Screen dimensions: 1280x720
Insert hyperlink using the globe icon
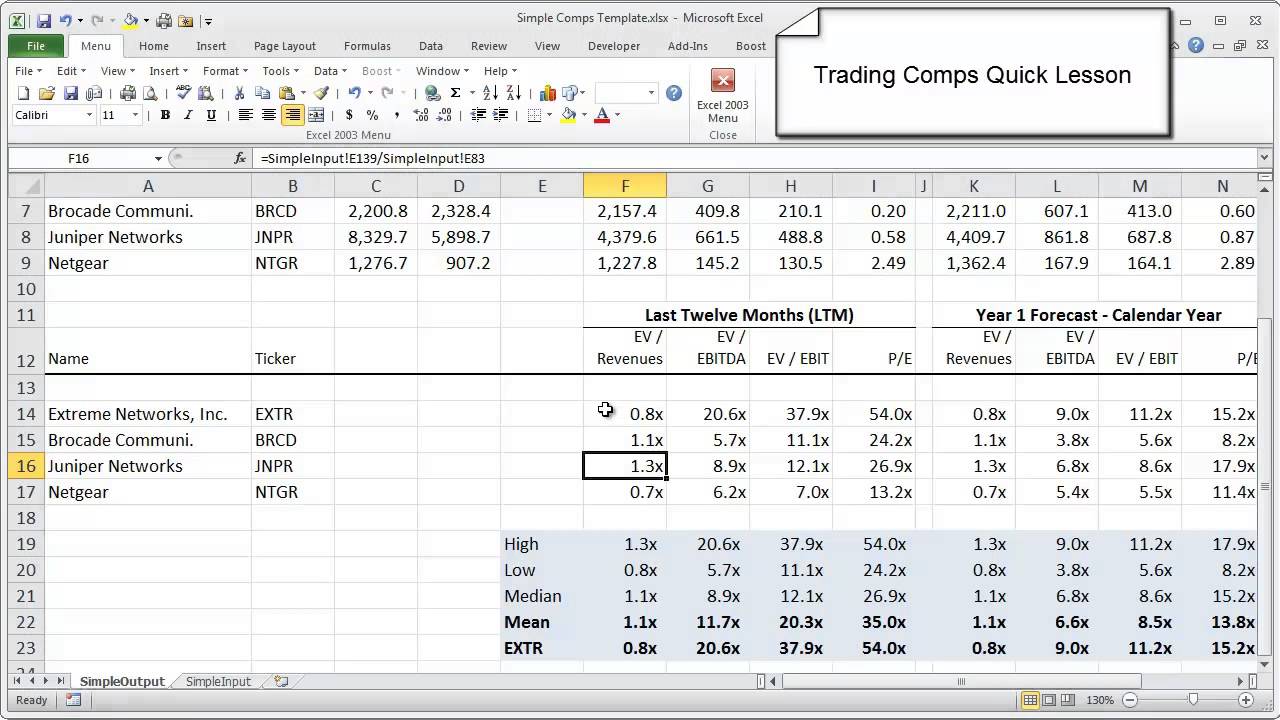pyautogui.click(x=432, y=93)
